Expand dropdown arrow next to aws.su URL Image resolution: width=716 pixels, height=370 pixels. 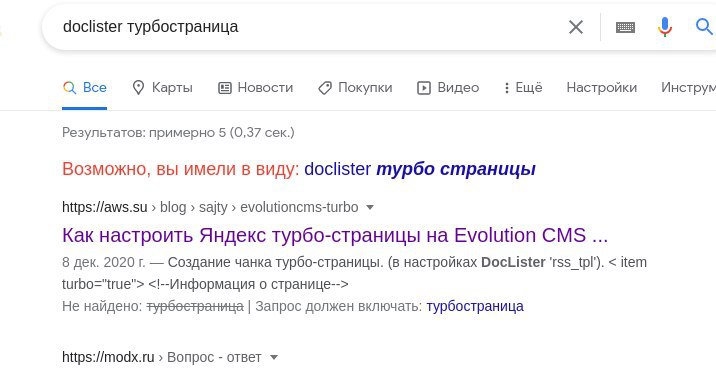(370, 207)
